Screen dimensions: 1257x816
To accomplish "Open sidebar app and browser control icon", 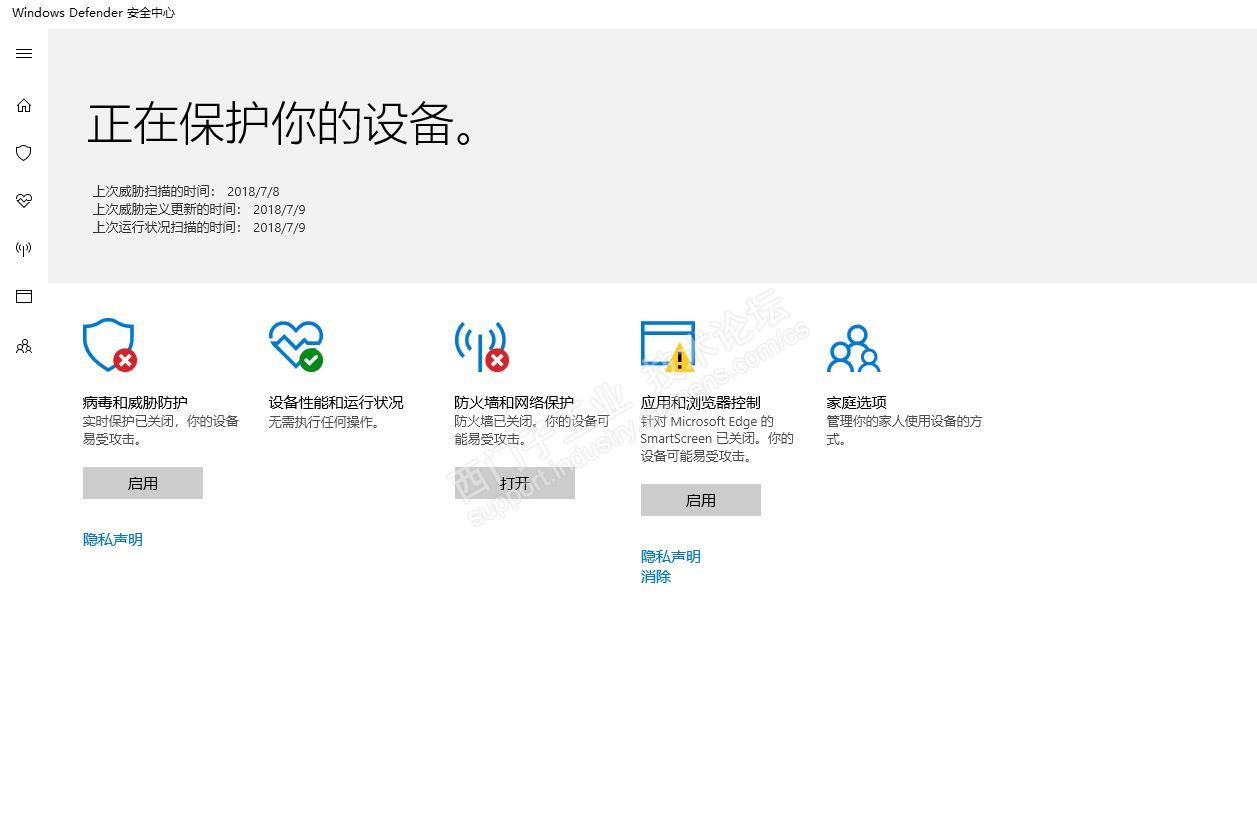I will pyautogui.click(x=24, y=297).
